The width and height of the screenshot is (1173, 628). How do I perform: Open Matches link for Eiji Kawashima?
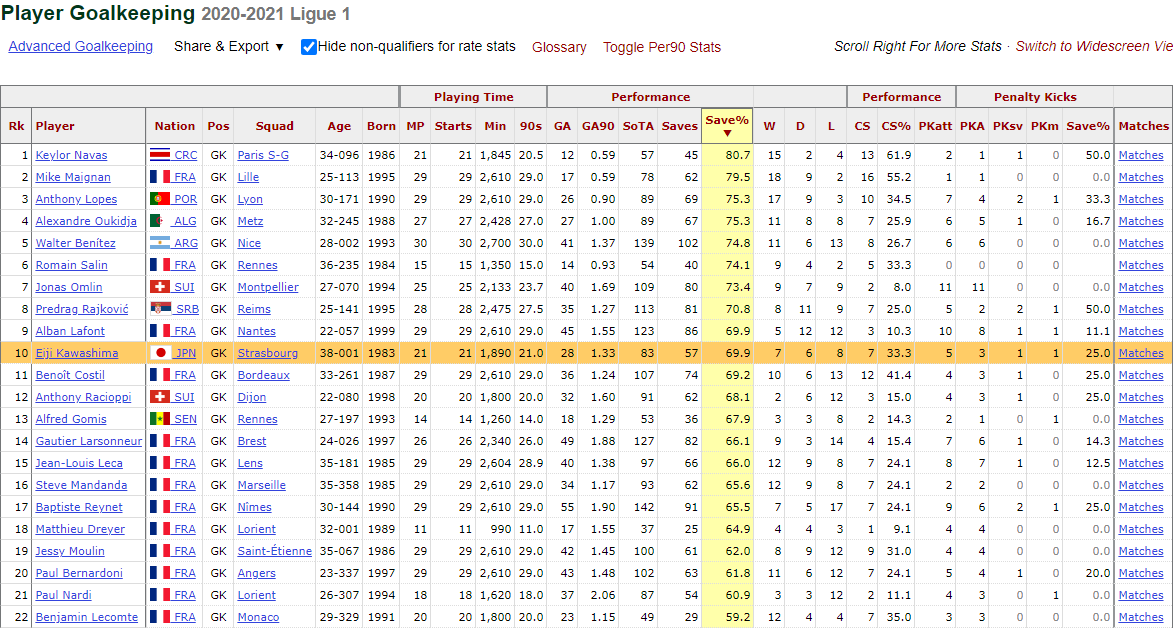1141,353
